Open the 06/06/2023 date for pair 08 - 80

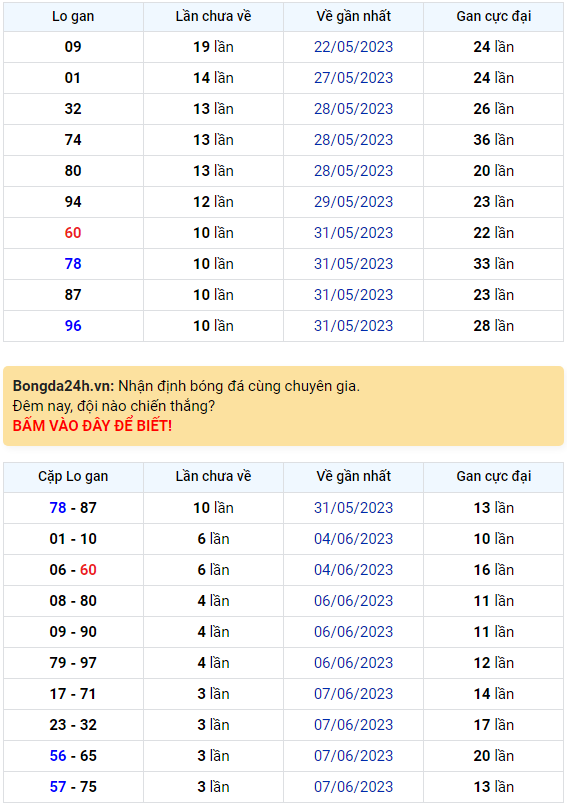tap(354, 601)
